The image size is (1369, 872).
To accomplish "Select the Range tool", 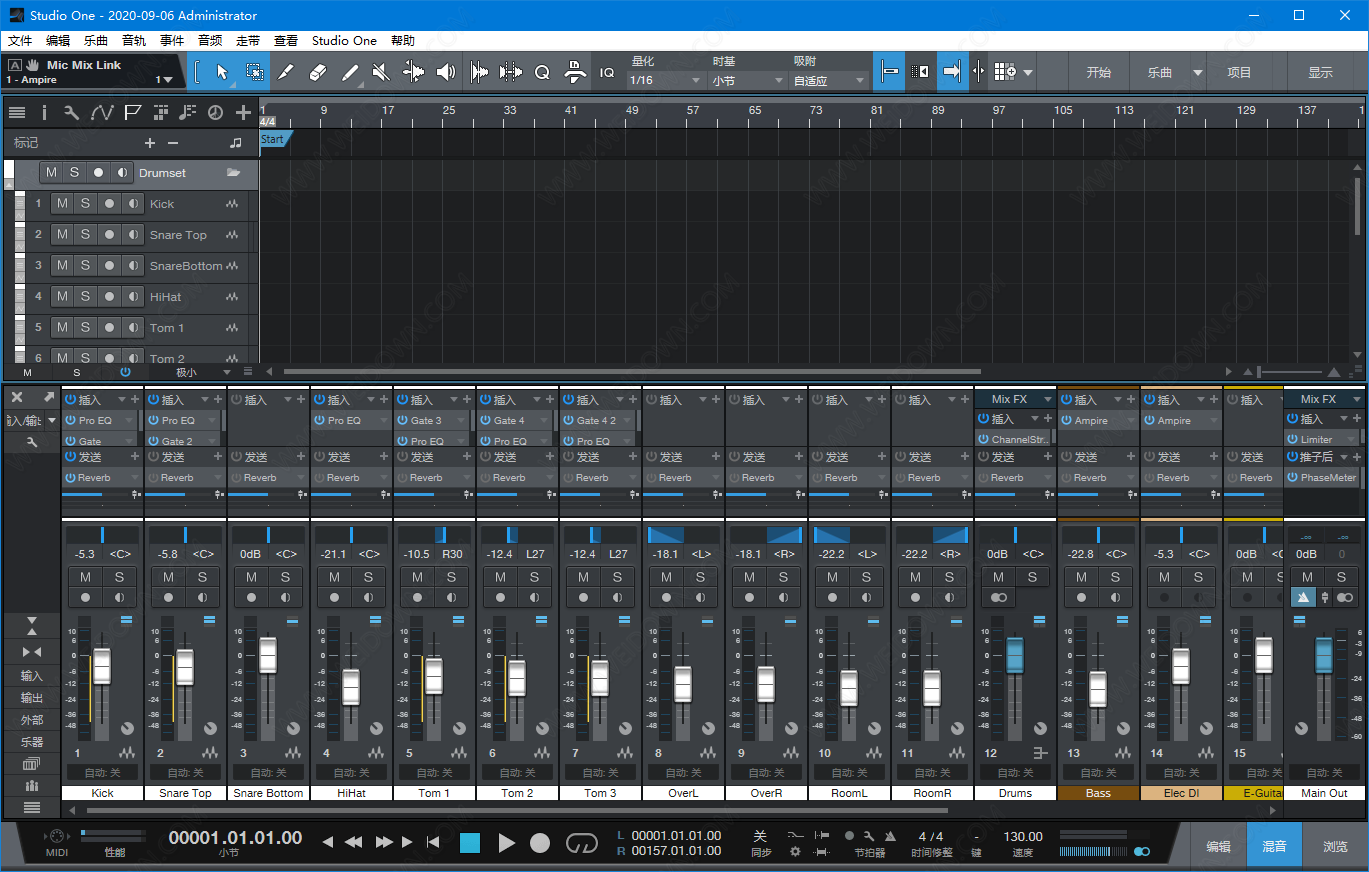I will [254, 72].
